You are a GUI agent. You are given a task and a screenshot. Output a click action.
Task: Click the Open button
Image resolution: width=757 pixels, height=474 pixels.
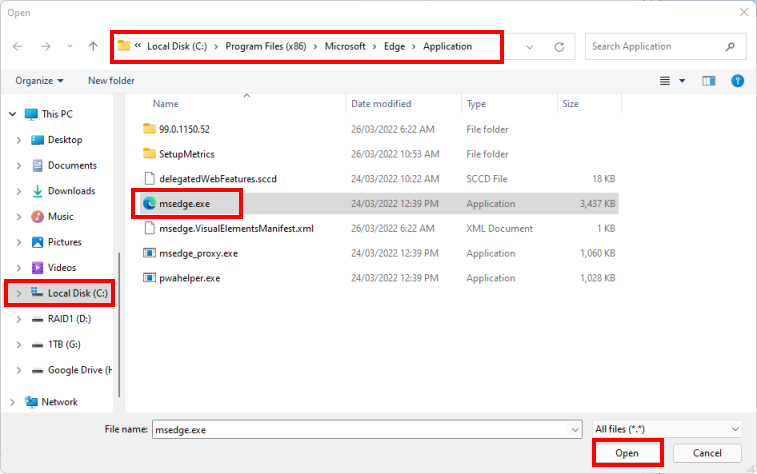pyautogui.click(x=627, y=453)
